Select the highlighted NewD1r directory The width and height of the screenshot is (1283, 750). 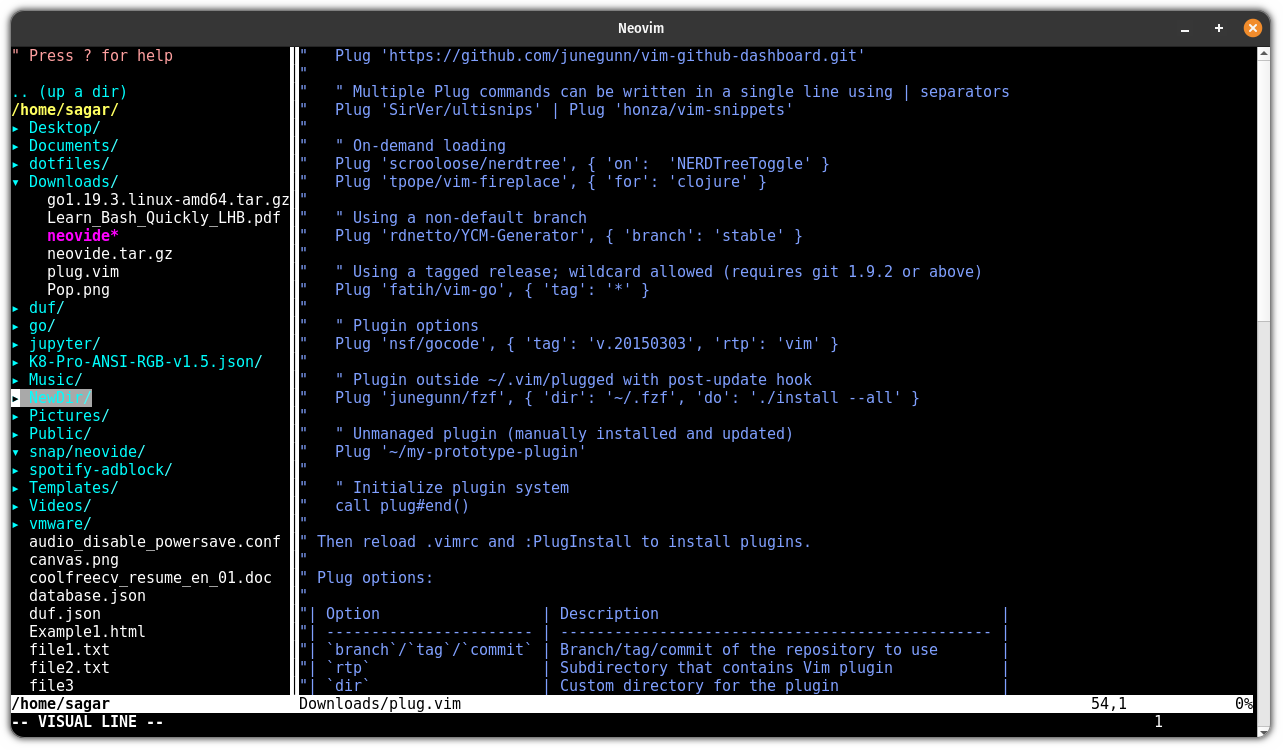[x=57, y=397]
